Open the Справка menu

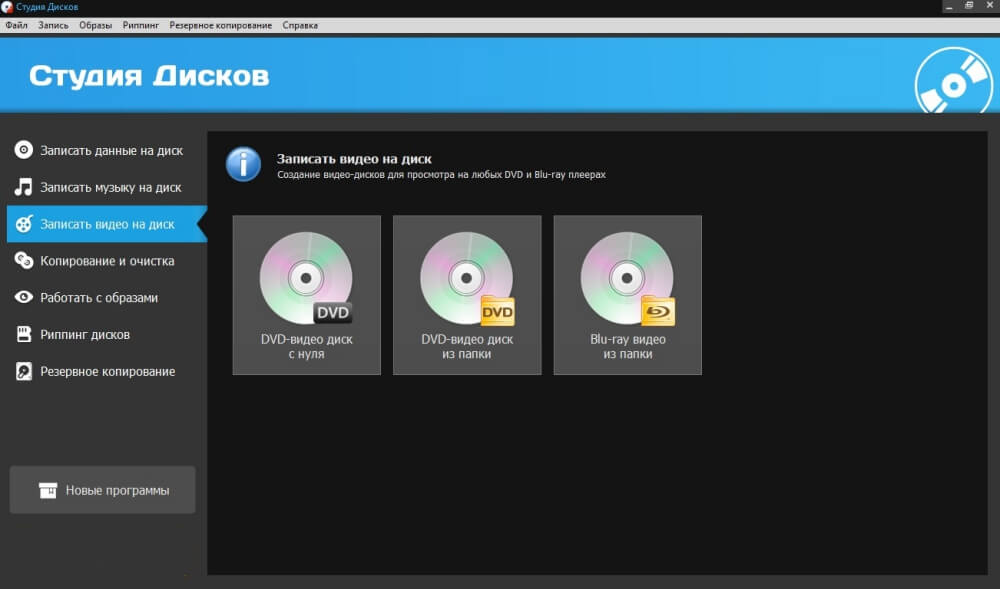pyautogui.click(x=300, y=25)
